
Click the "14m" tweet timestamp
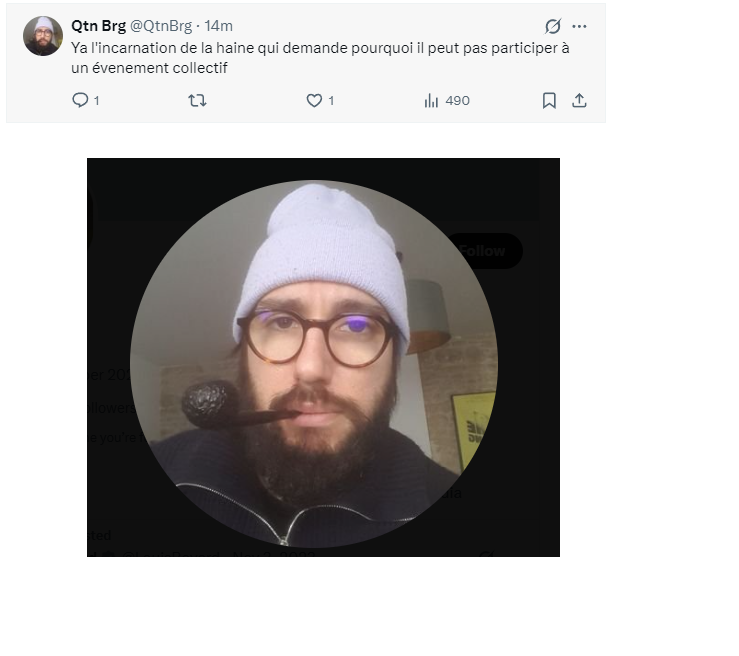(219, 26)
